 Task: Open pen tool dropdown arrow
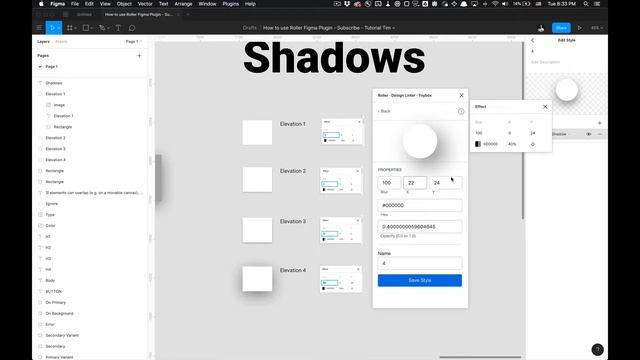[108, 28]
